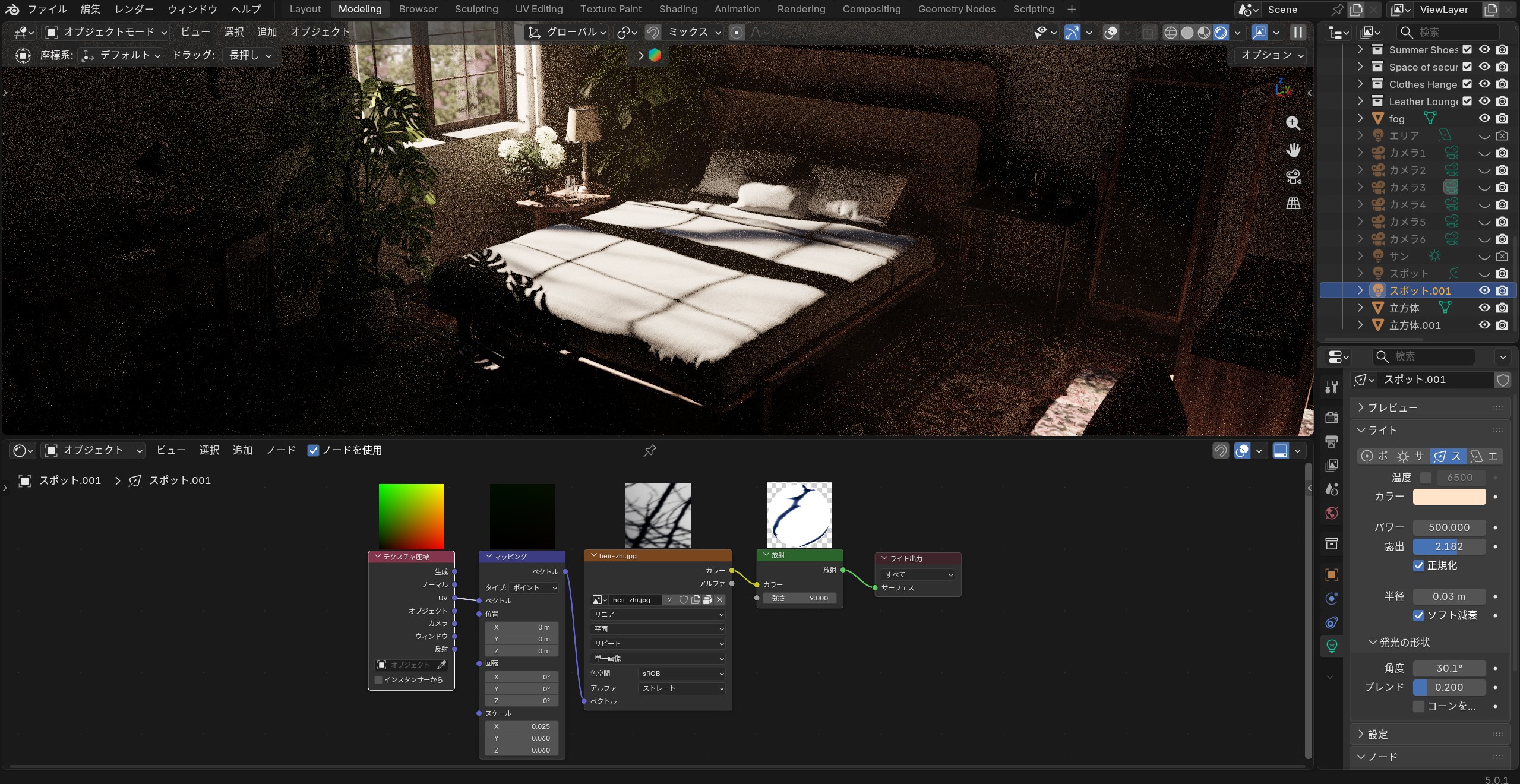The height and width of the screenshot is (784, 1520).
Task: Uncheck the ノードを使用 checkbox
Action: pyautogui.click(x=314, y=451)
